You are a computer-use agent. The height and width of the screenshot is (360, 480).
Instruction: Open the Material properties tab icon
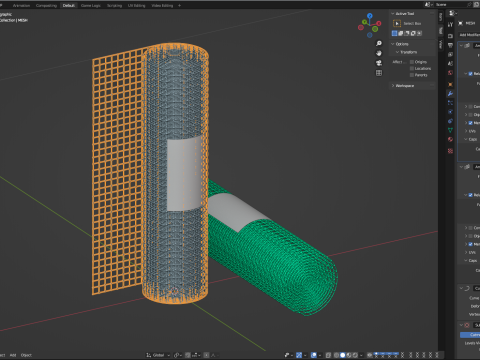(450, 139)
